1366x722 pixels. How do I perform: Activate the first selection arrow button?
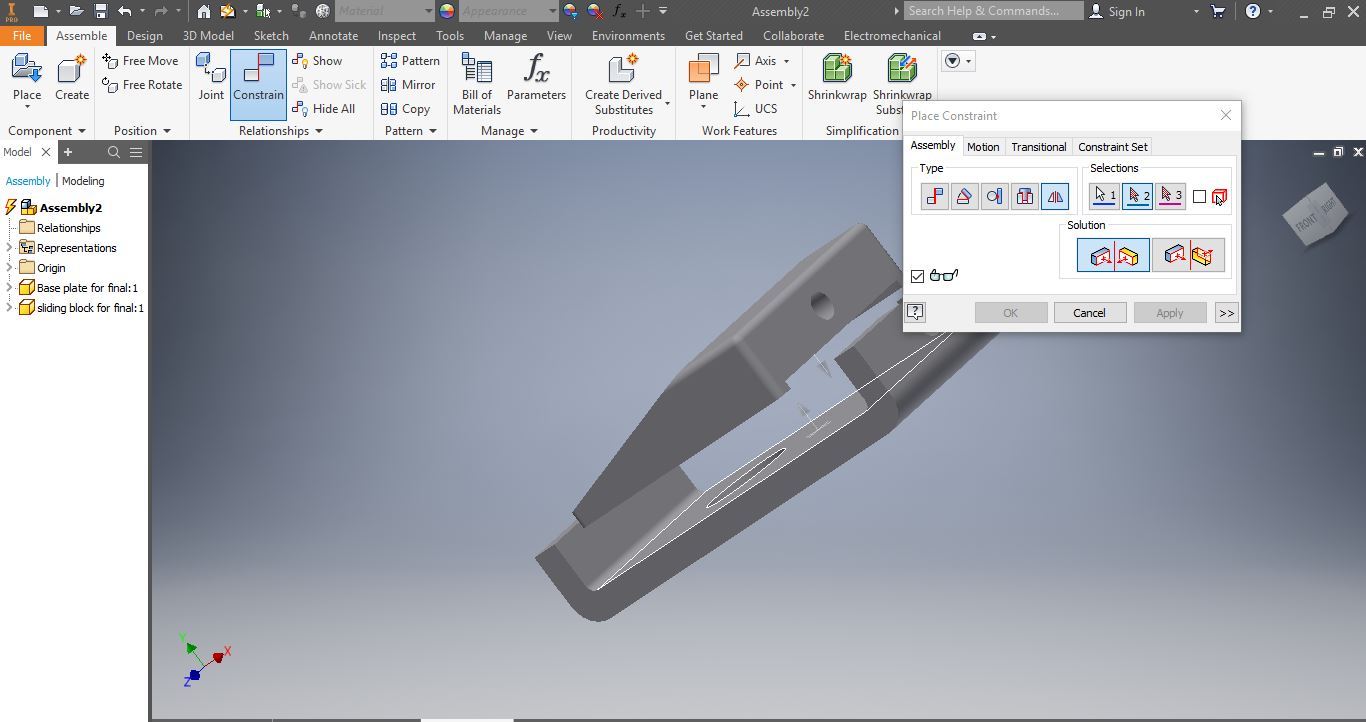pyautogui.click(x=1104, y=196)
